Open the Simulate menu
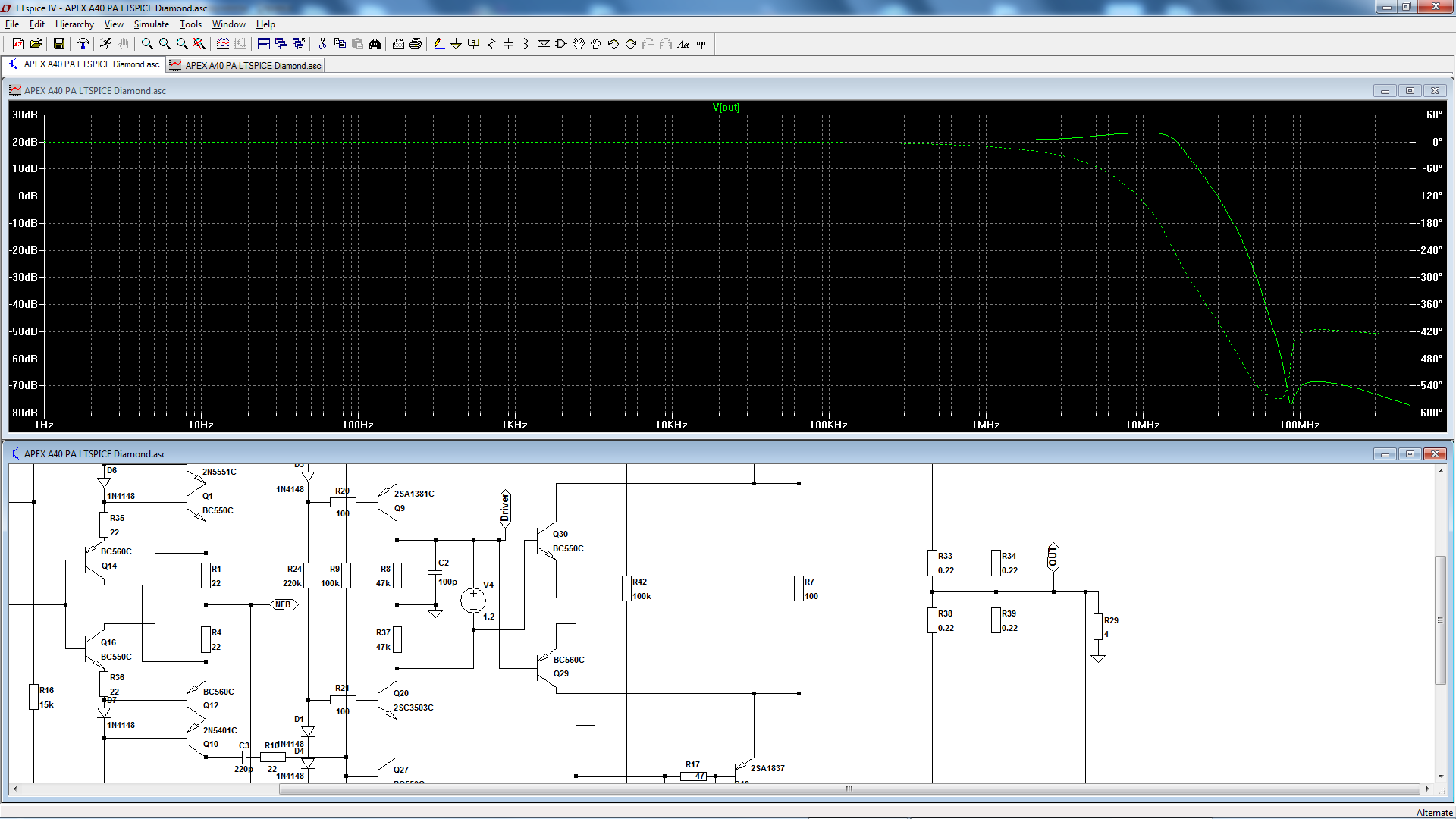Image resolution: width=1456 pixels, height=819 pixels. click(151, 24)
